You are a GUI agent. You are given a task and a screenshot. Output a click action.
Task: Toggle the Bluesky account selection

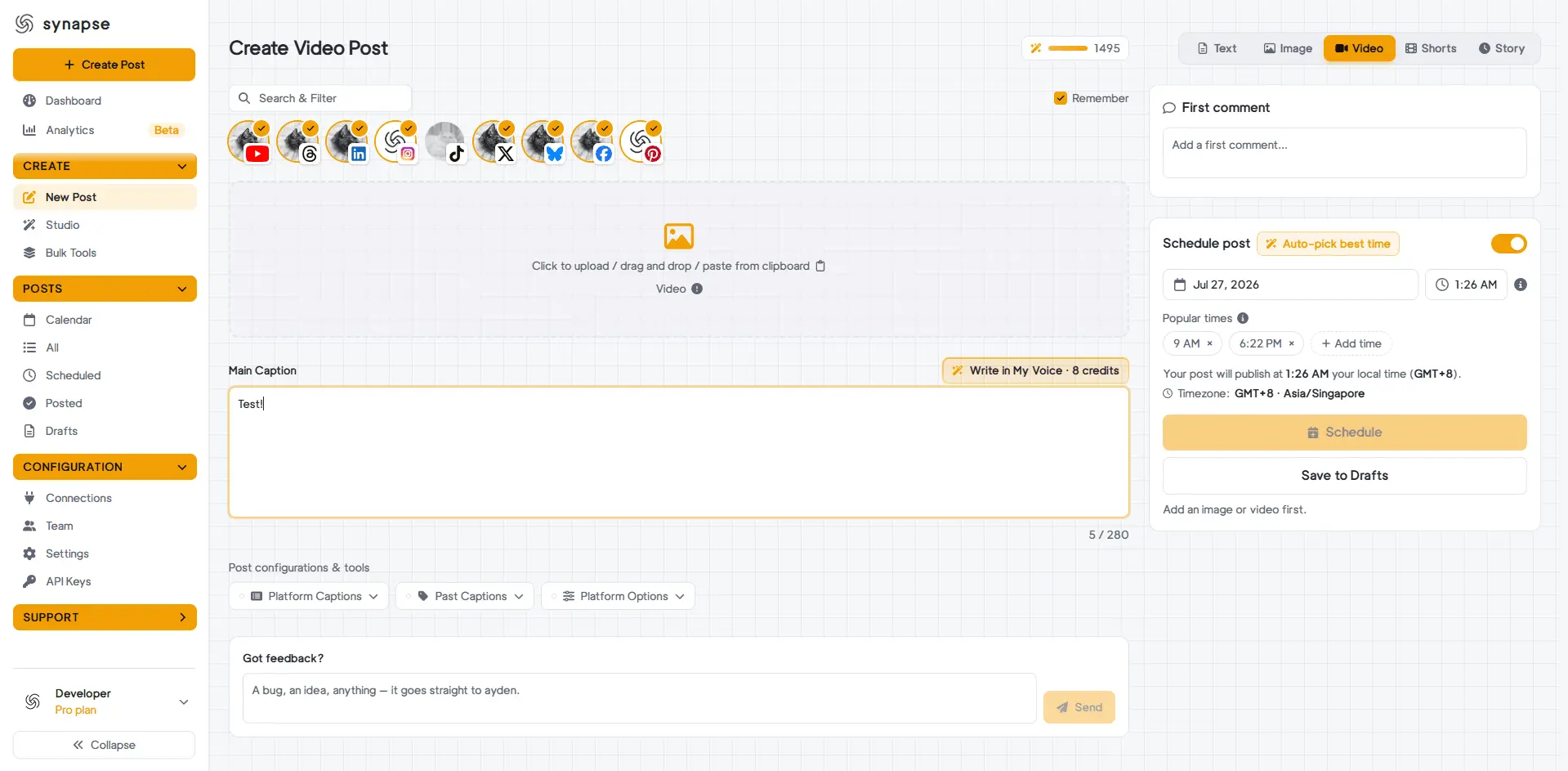543,141
